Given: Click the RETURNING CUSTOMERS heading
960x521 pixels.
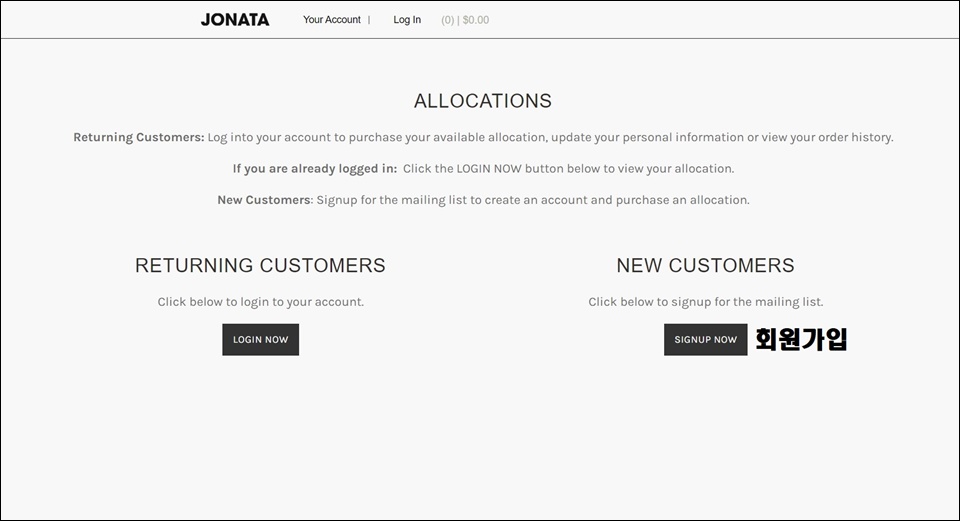Looking at the screenshot, I should [260, 266].
